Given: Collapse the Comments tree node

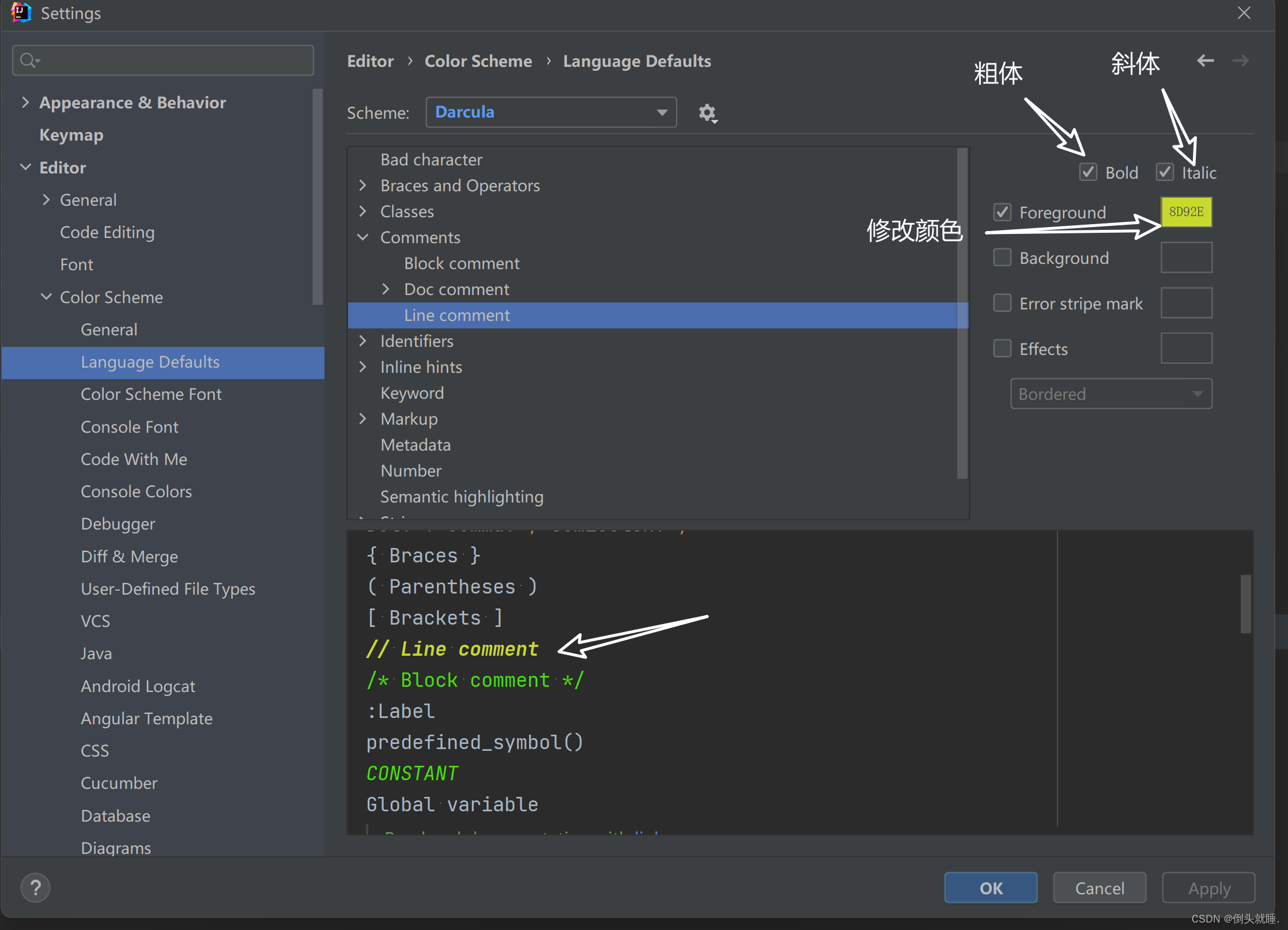Looking at the screenshot, I should 363,237.
